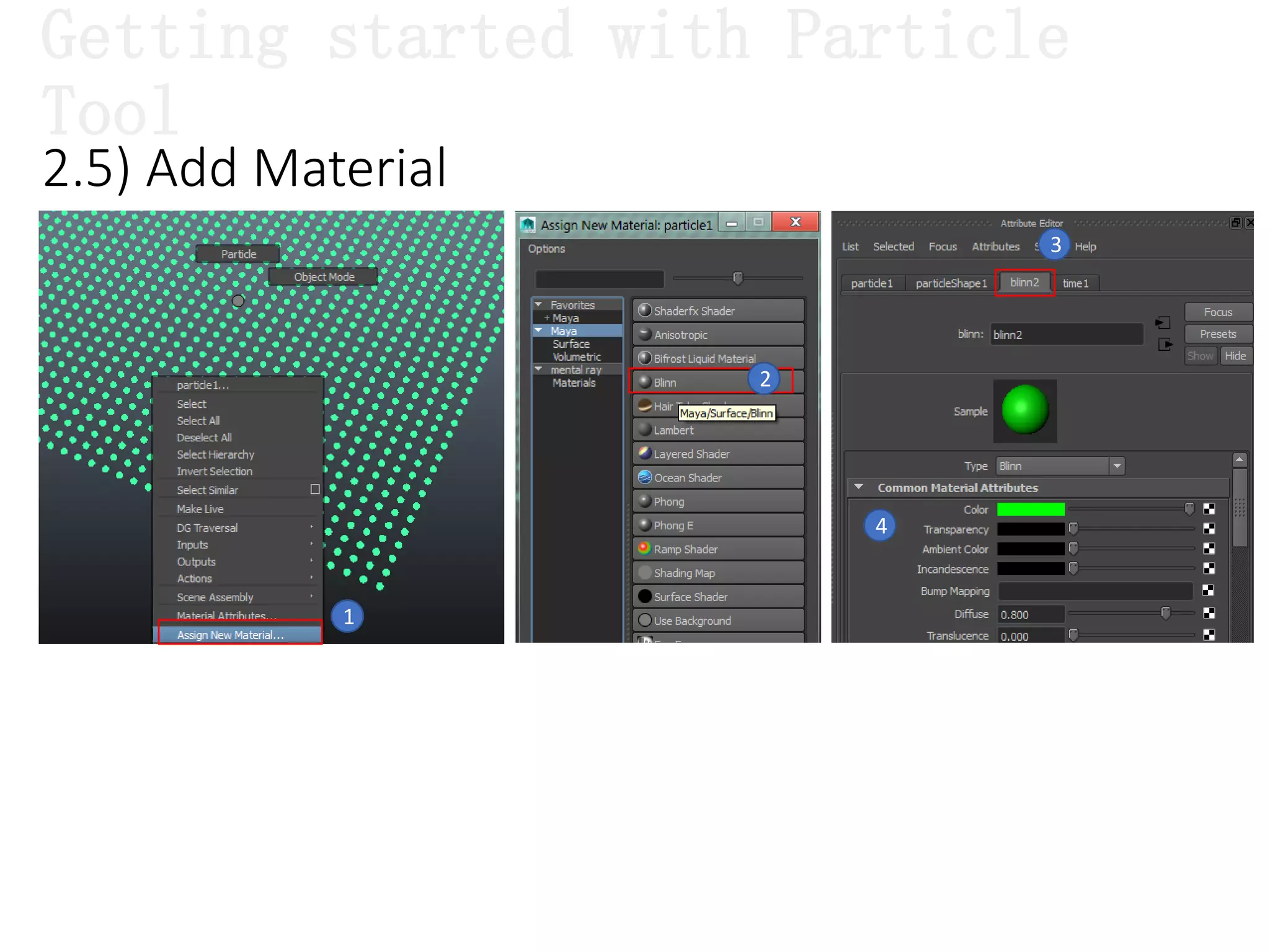Viewport: 1270px width, 952px height.
Task: Click the material search field
Action: (600, 279)
